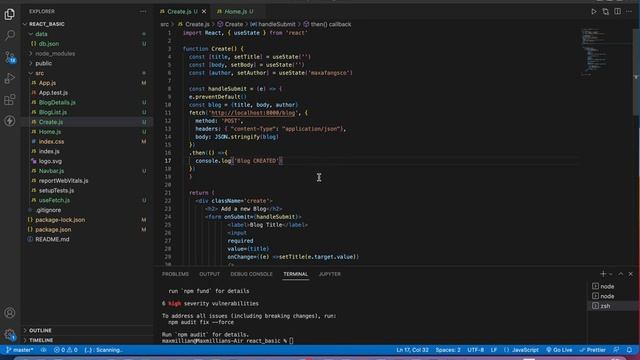Image resolution: width=640 pixels, height=360 pixels.
Task: Click the editor minimap code overview
Action: 606,52
